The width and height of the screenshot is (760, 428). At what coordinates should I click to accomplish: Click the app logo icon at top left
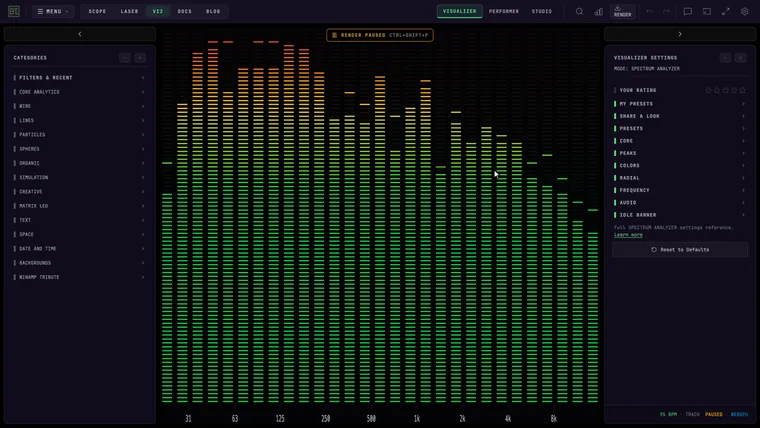coord(14,11)
